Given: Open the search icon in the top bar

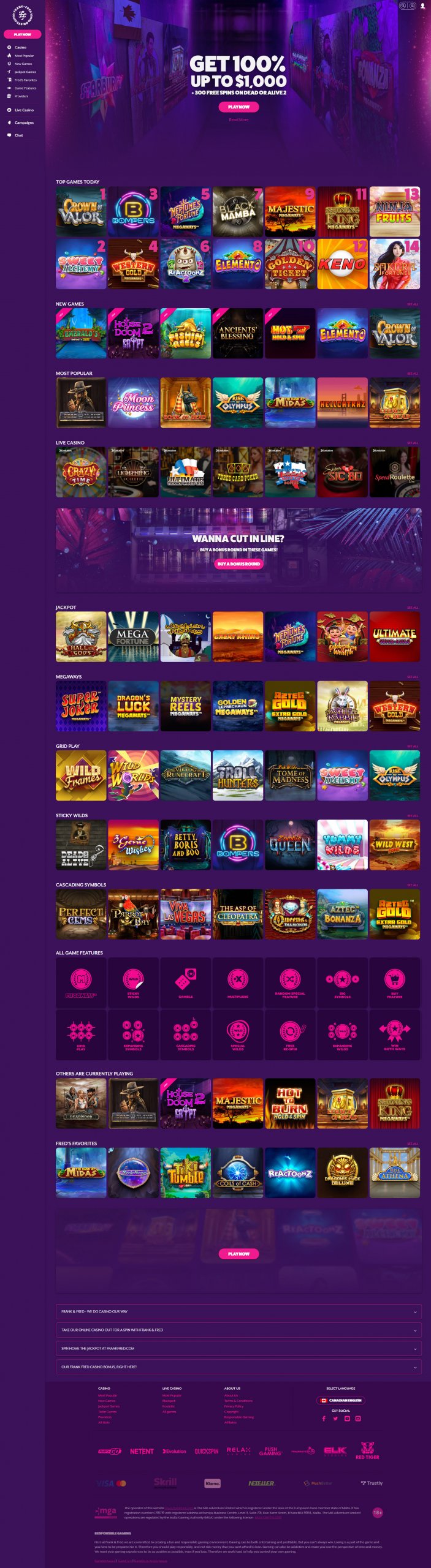Looking at the screenshot, I should 403,6.
